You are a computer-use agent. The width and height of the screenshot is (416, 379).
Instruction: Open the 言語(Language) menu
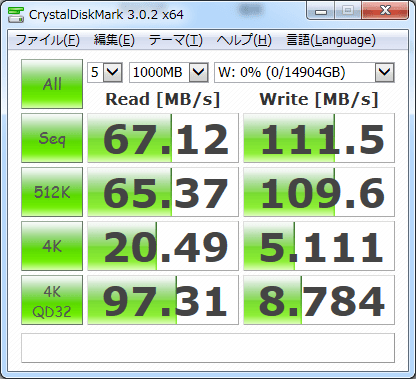click(x=331, y=40)
